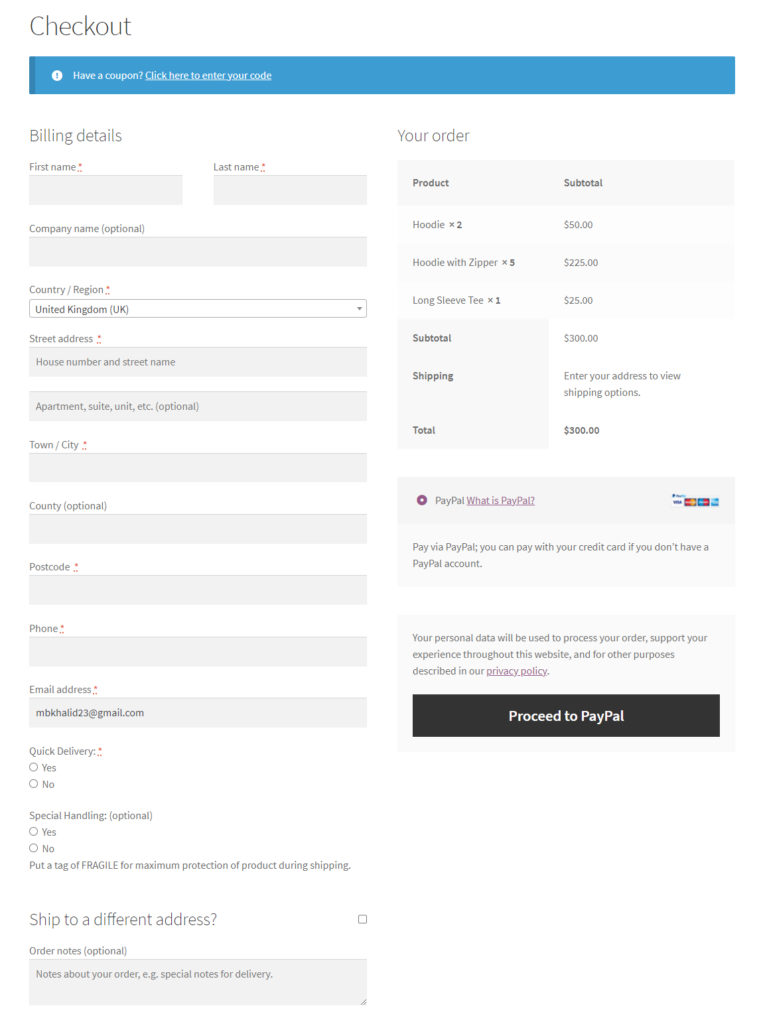
Task: Select Yes for Quick Delivery
Action: [x=33, y=767]
